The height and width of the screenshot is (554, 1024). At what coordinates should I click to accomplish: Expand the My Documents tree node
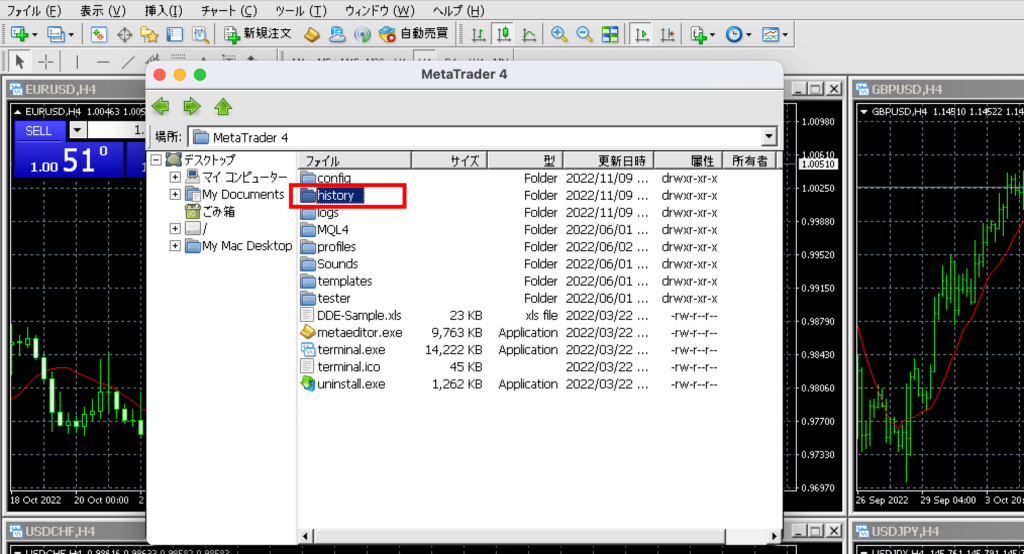175,194
